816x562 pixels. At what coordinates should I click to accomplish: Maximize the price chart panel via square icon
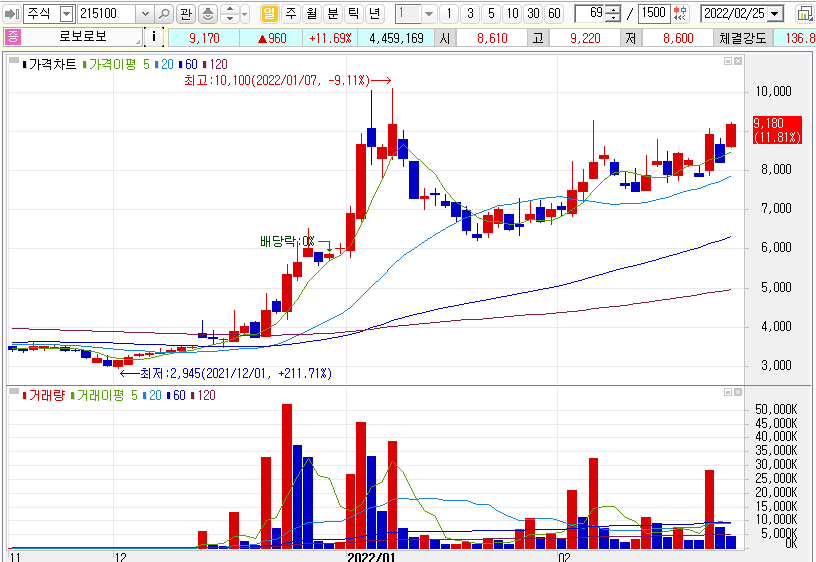pyautogui.click(x=728, y=61)
